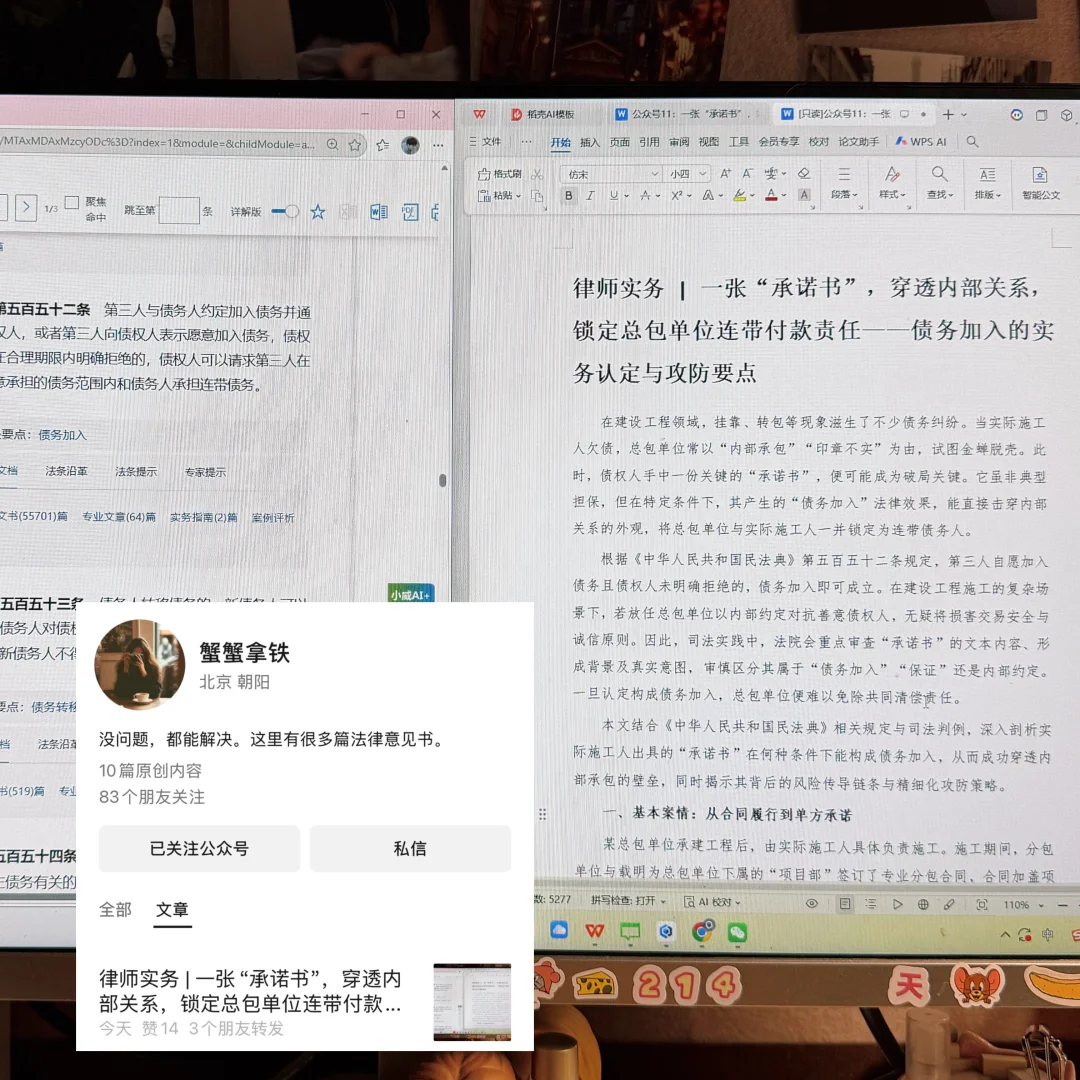Decrease font size with the A- icon
Image resolution: width=1080 pixels, height=1080 pixels.
tap(747, 174)
